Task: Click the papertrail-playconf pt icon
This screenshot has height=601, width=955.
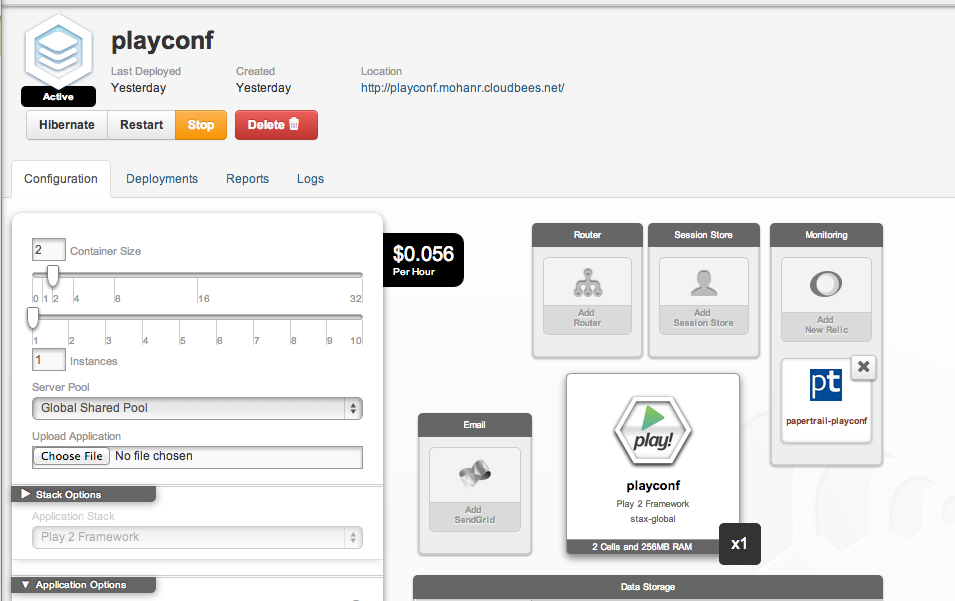Action: [x=826, y=386]
